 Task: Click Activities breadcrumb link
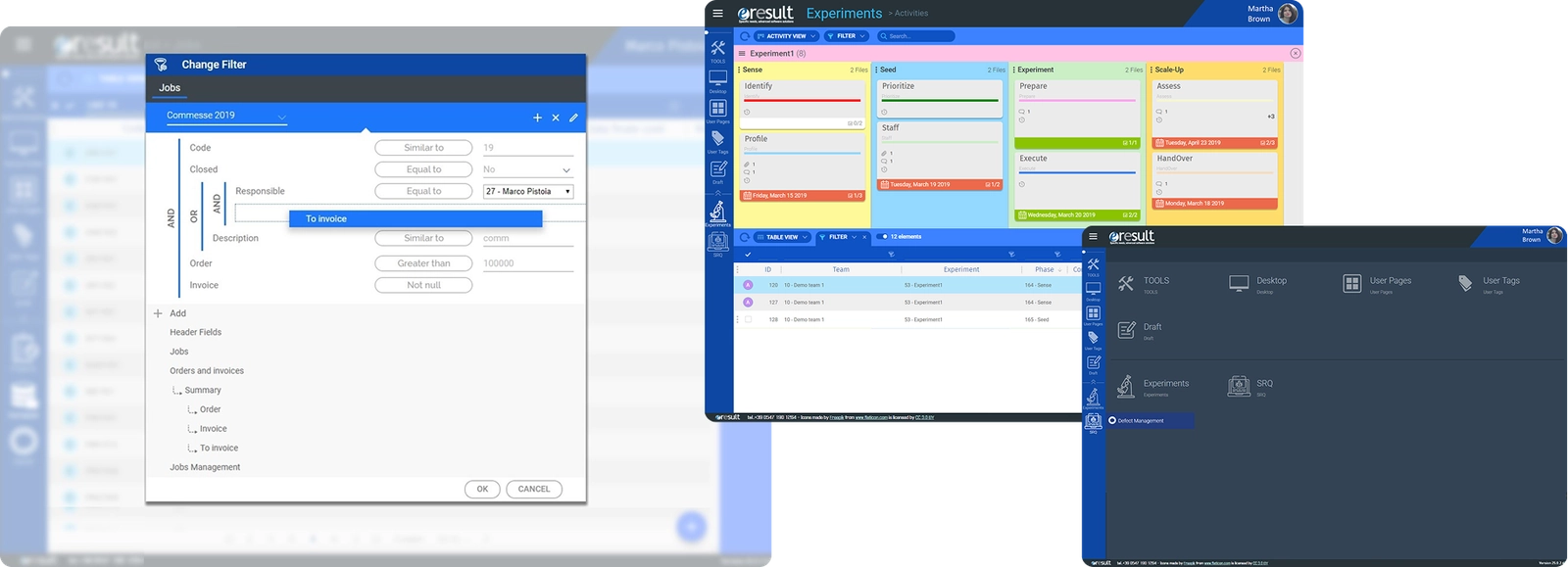coord(910,14)
